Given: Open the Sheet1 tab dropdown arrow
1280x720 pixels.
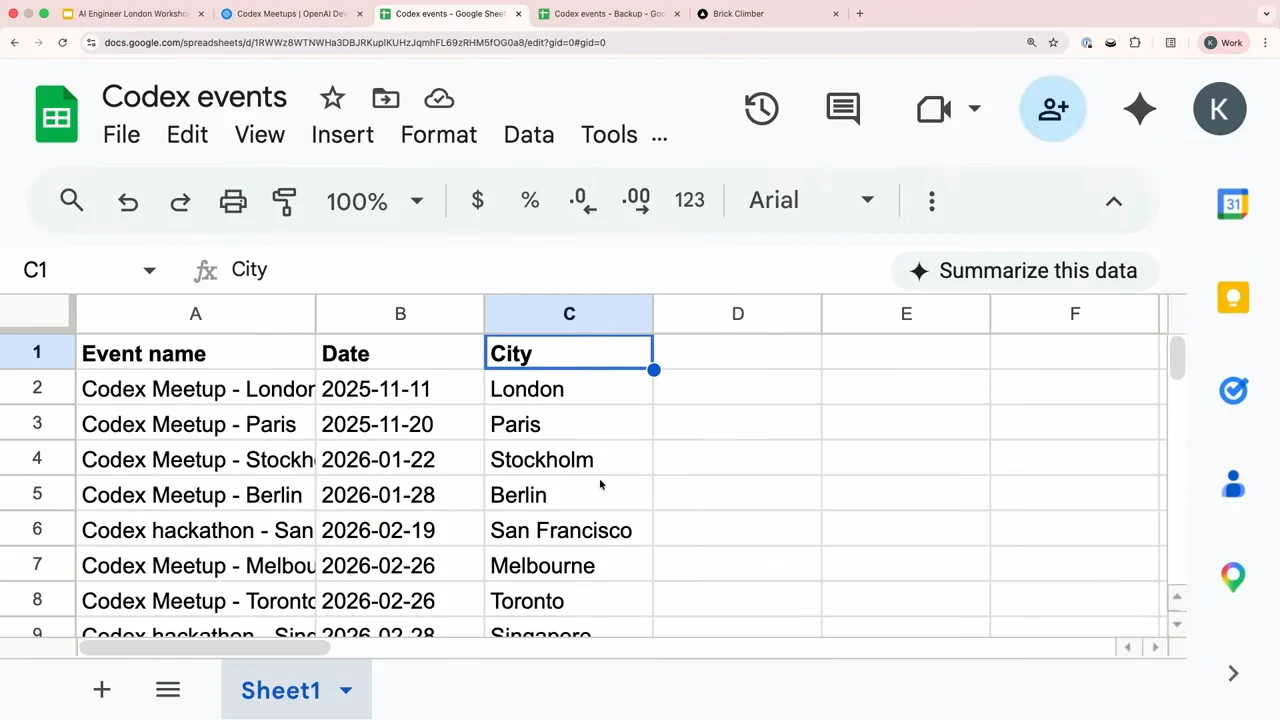Looking at the screenshot, I should click(346, 690).
